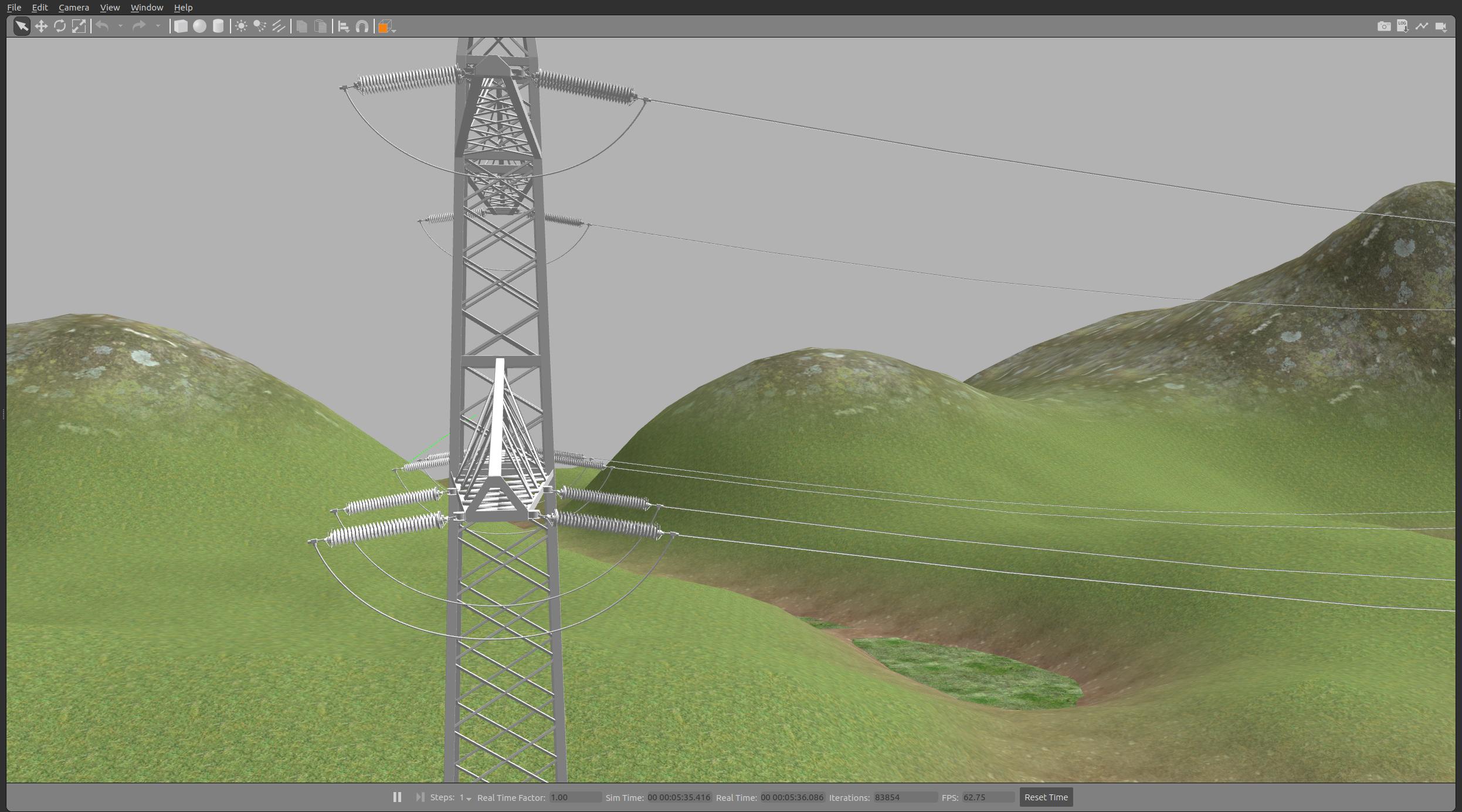Open the Window menu
The height and width of the screenshot is (812, 1462).
click(x=147, y=8)
